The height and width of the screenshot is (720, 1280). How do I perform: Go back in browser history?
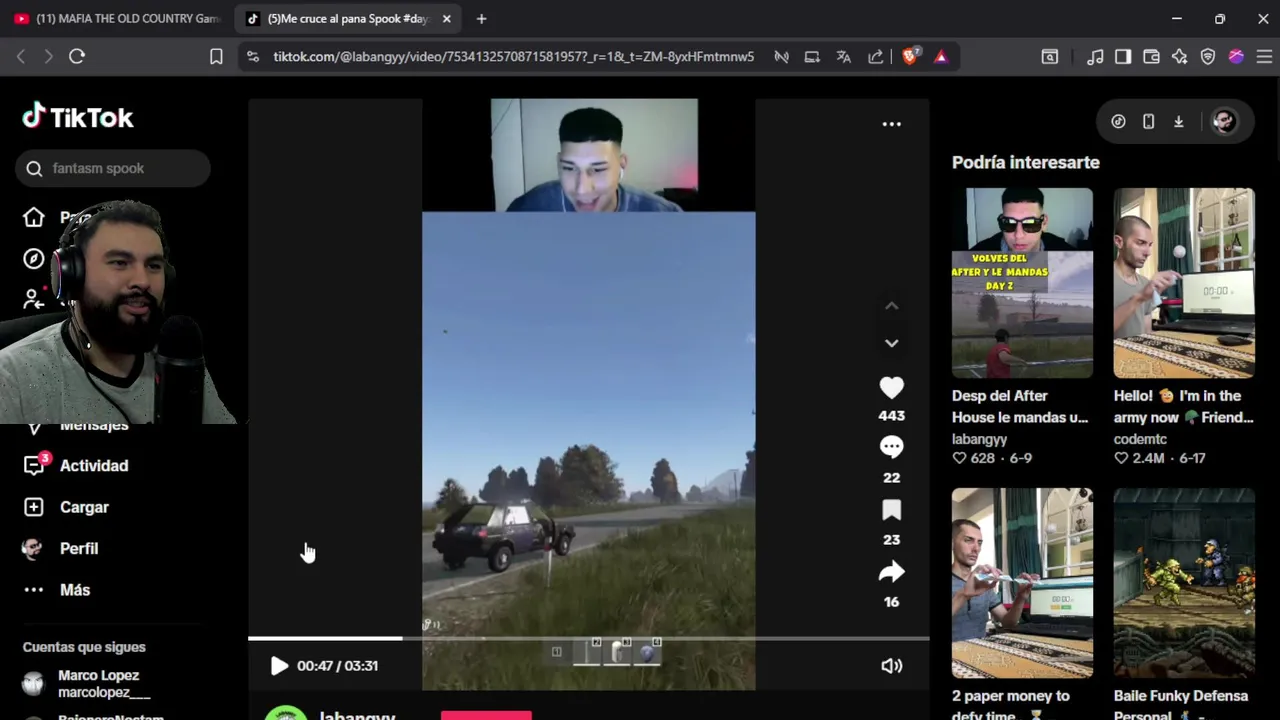pyautogui.click(x=21, y=57)
